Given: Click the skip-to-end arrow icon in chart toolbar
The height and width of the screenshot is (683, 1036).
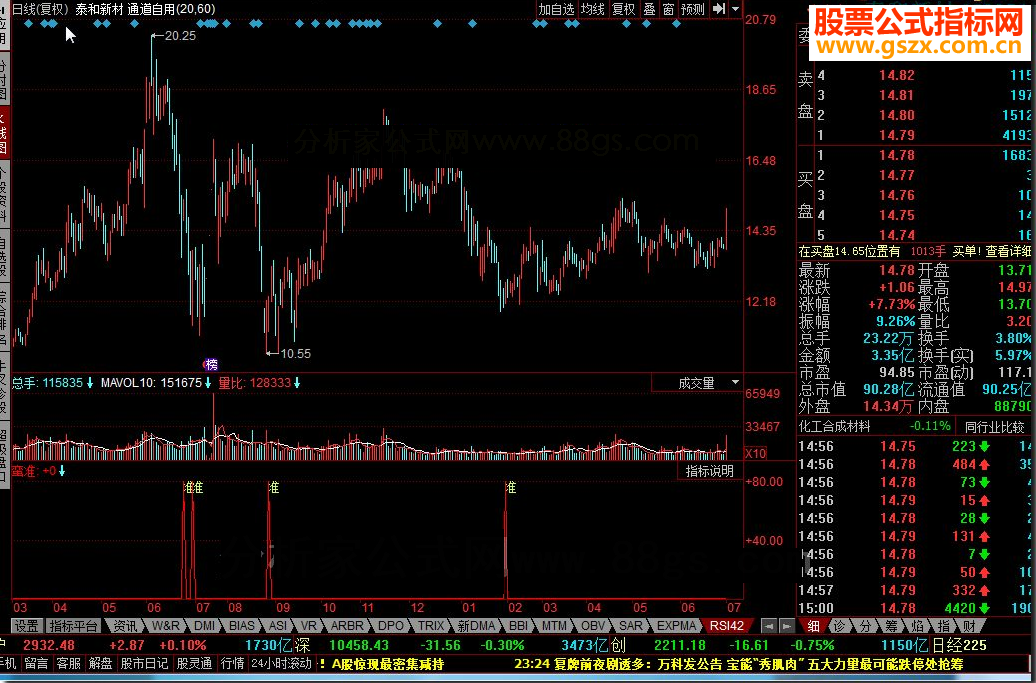Looking at the screenshot, I should coord(719,9).
